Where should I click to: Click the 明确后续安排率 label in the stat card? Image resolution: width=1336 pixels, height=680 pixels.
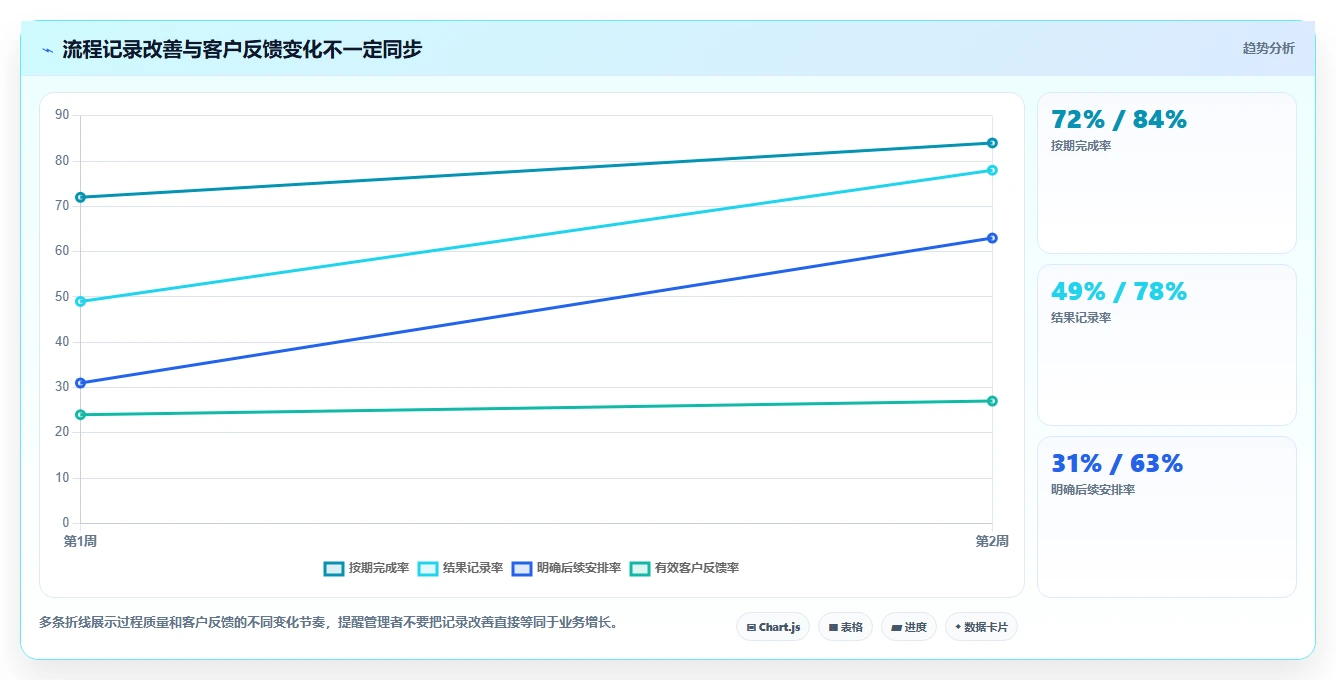pos(1093,490)
